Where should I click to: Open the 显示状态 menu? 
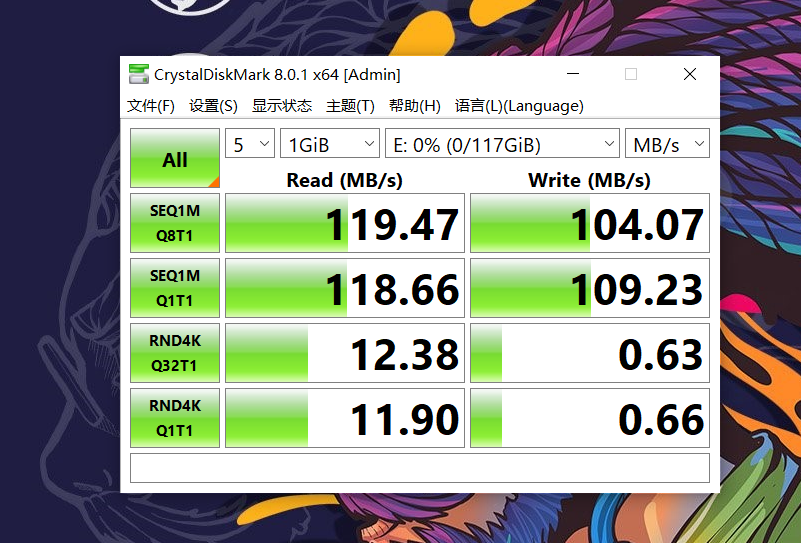[281, 106]
